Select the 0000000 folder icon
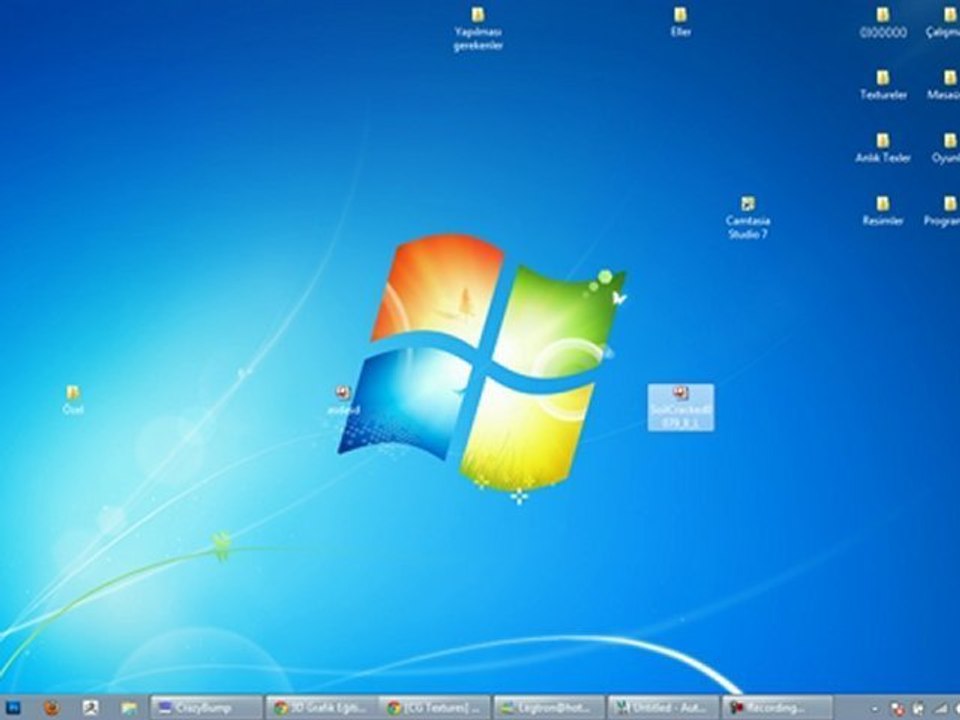Image resolution: width=960 pixels, height=720 pixels. 882,22
